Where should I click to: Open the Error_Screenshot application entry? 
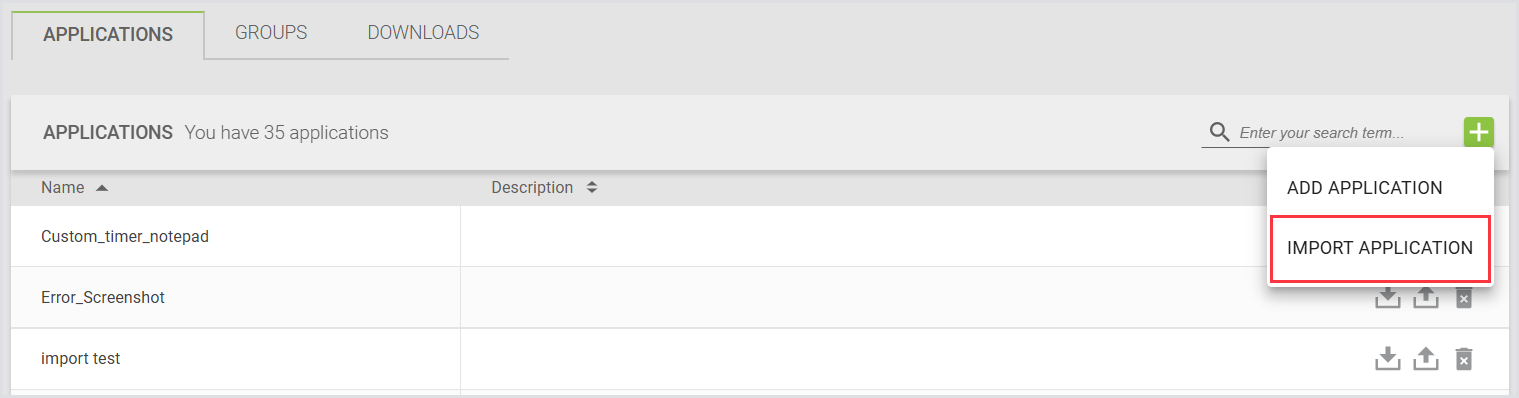coord(103,298)
